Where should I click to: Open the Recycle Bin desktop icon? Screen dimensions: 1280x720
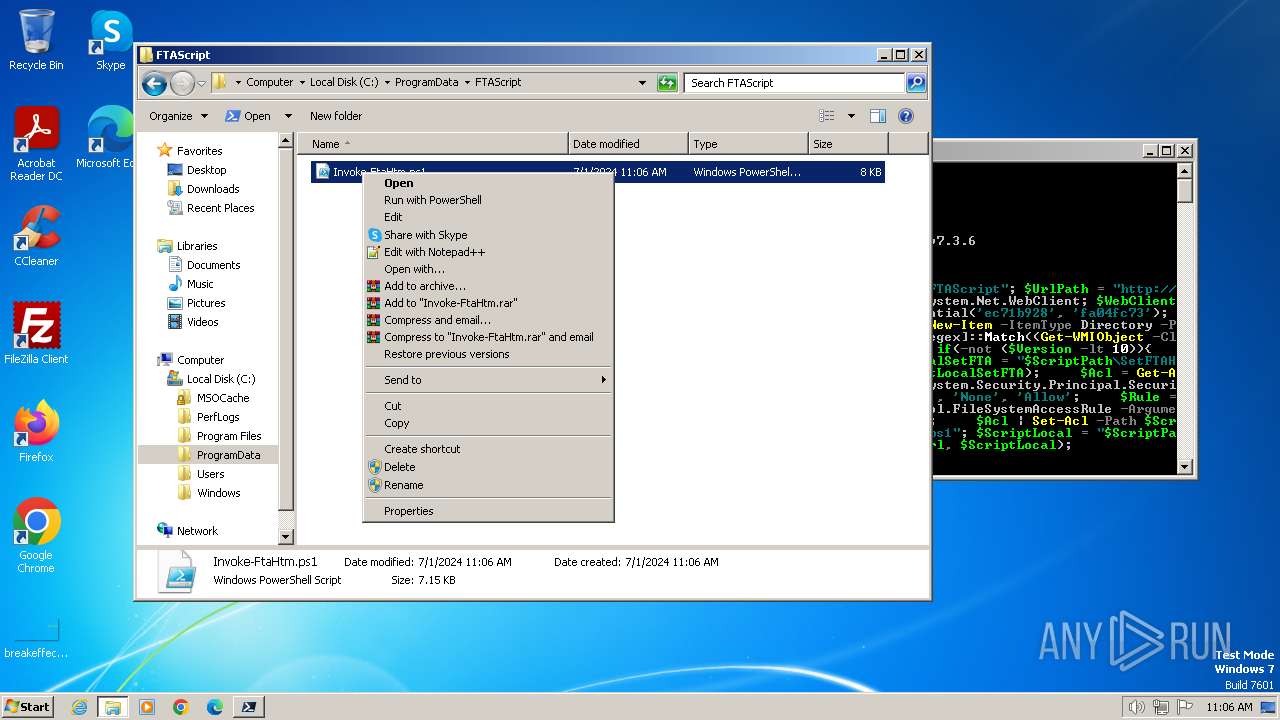click(36, 40)
